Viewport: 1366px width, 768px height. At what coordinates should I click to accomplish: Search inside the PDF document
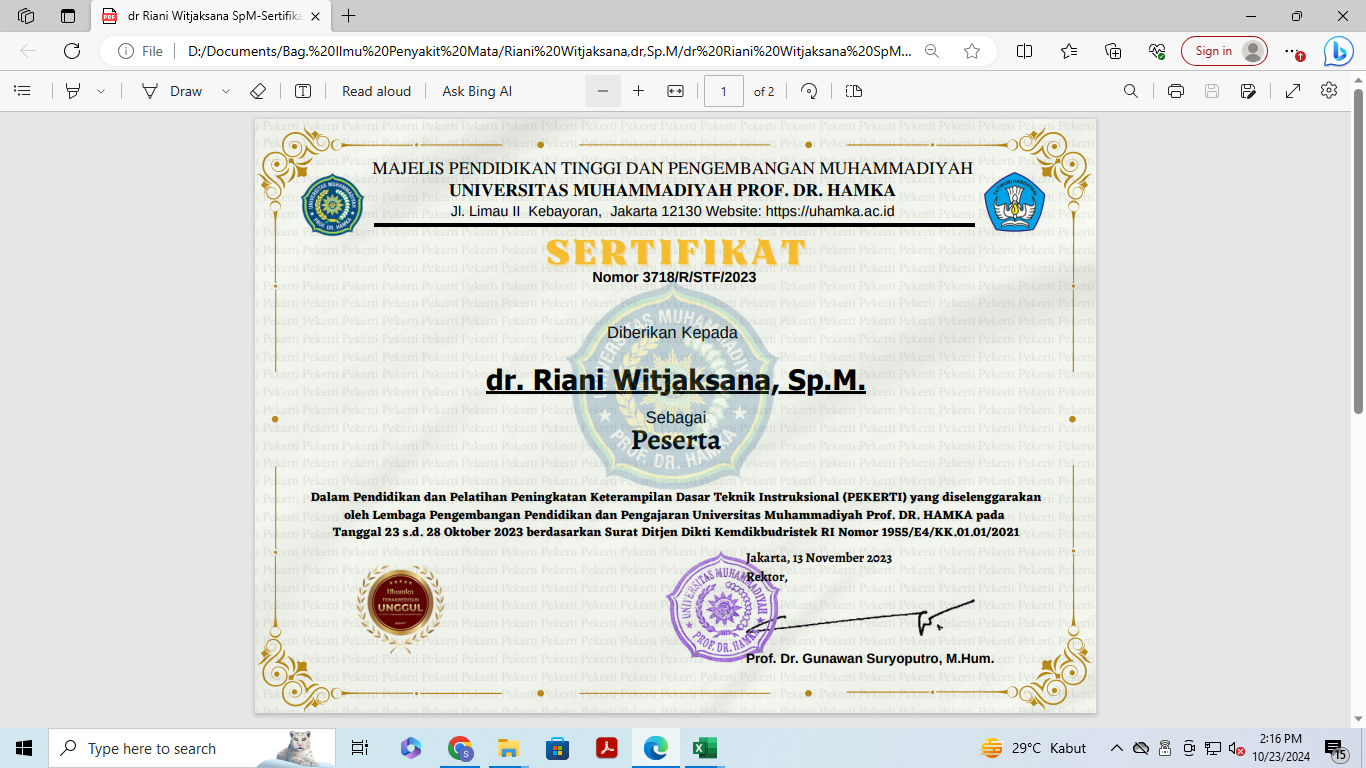coord(1131,91)
